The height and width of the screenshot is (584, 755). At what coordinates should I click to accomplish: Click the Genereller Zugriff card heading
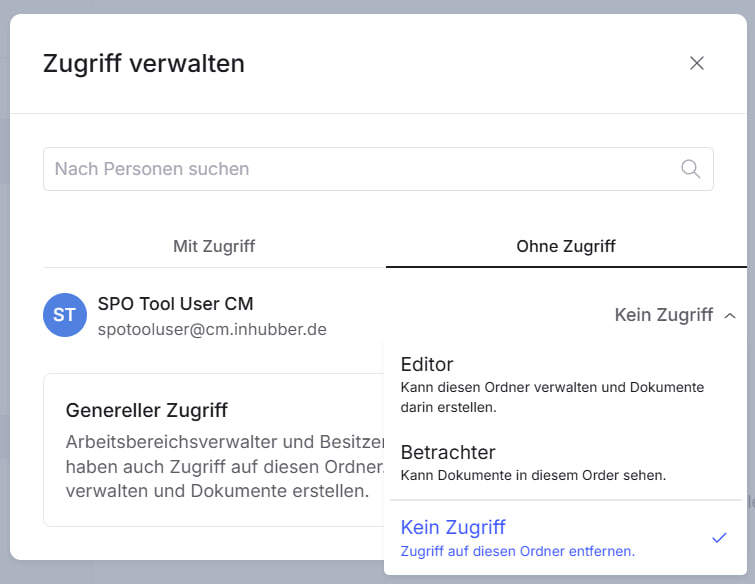[147, 410]
